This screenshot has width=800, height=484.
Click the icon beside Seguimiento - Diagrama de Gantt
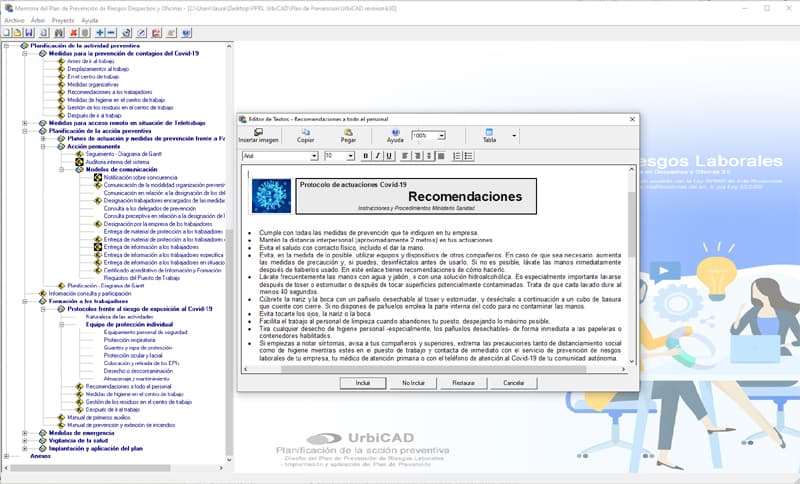pos(80,154)
